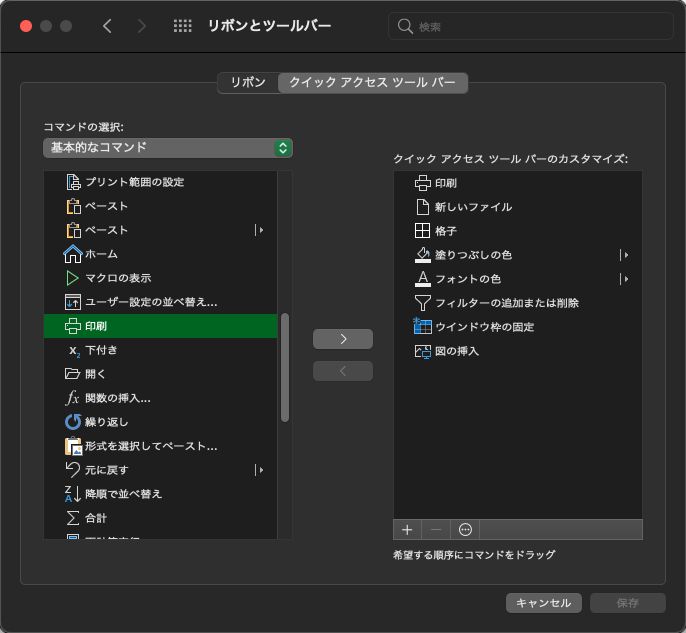Click the ウインドウ枠の固定 freeze panes icon
Screen dimensions: 686x633
tap(422, 327)
